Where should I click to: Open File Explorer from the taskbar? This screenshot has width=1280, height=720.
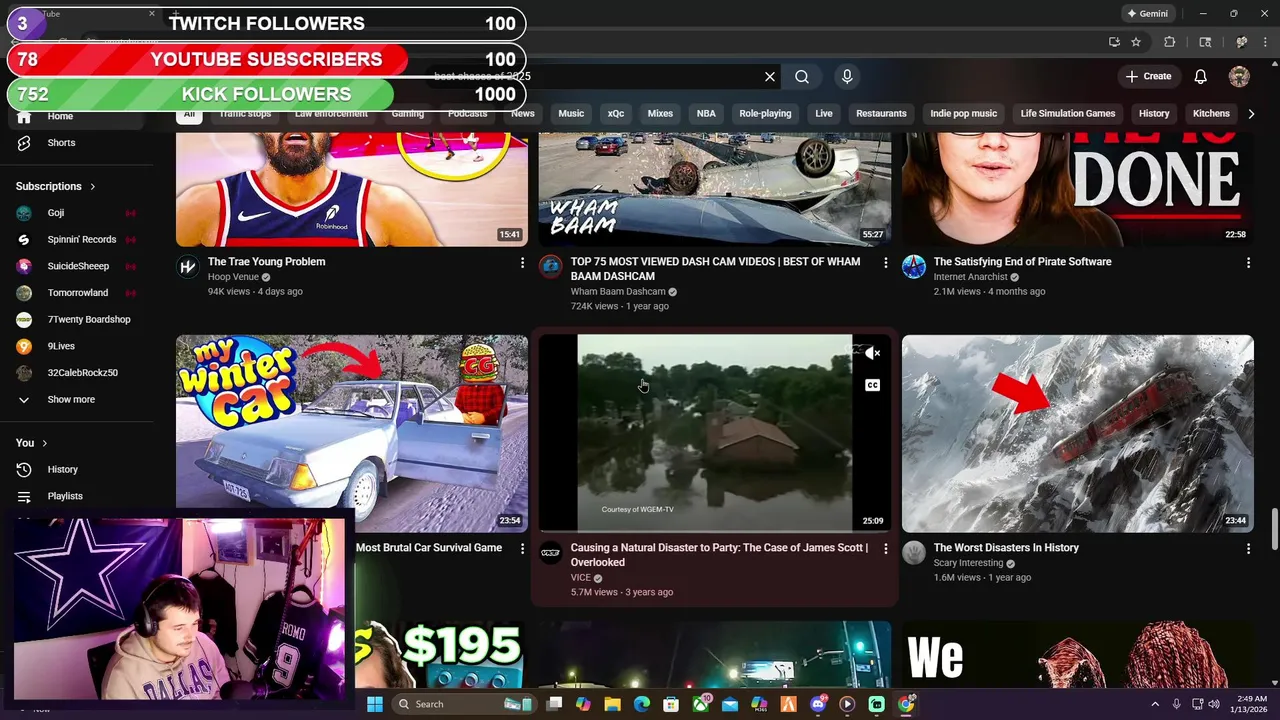[612, 704]
